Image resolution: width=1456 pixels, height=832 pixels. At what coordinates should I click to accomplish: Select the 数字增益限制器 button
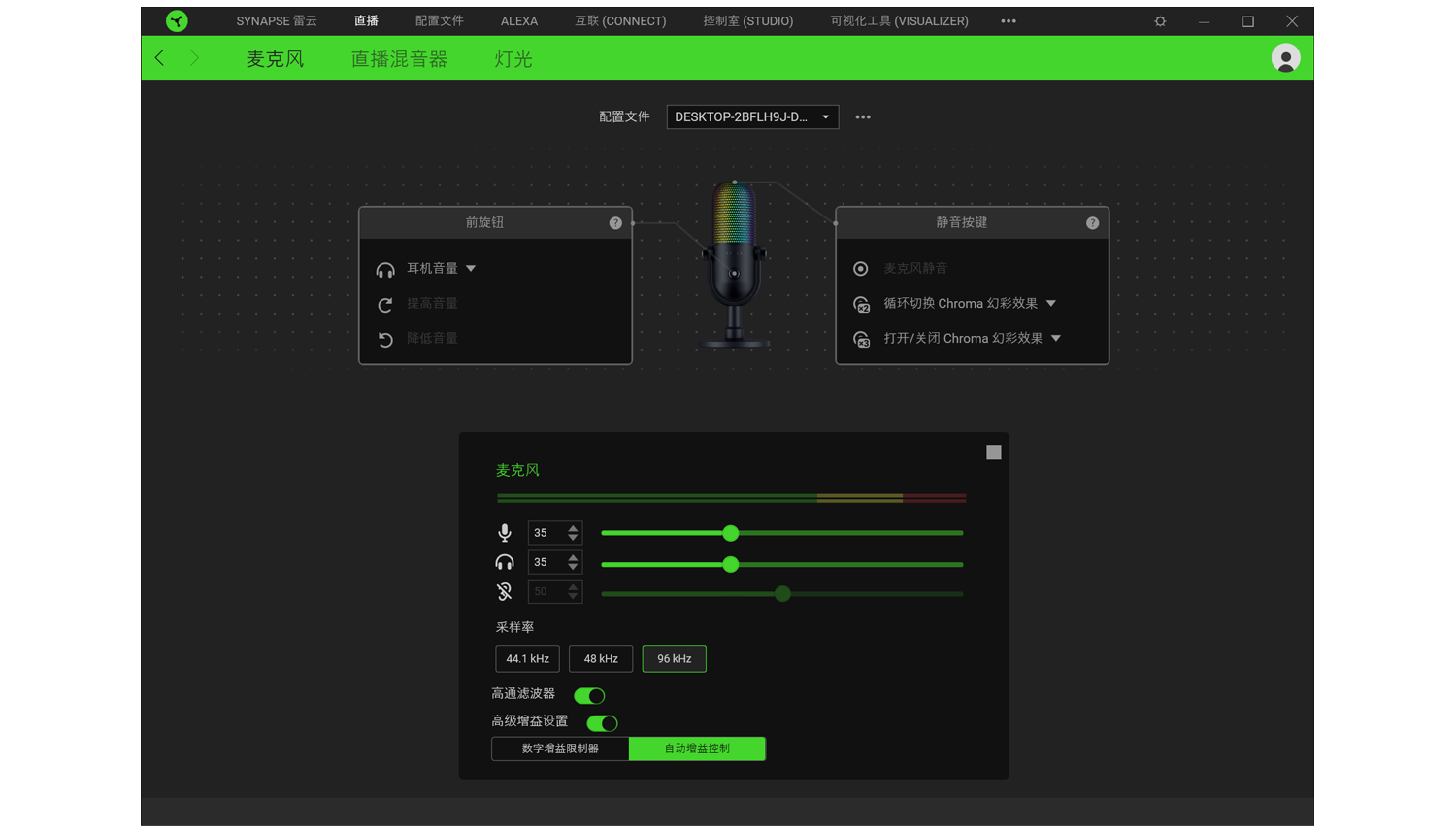(x=560, y=749)
